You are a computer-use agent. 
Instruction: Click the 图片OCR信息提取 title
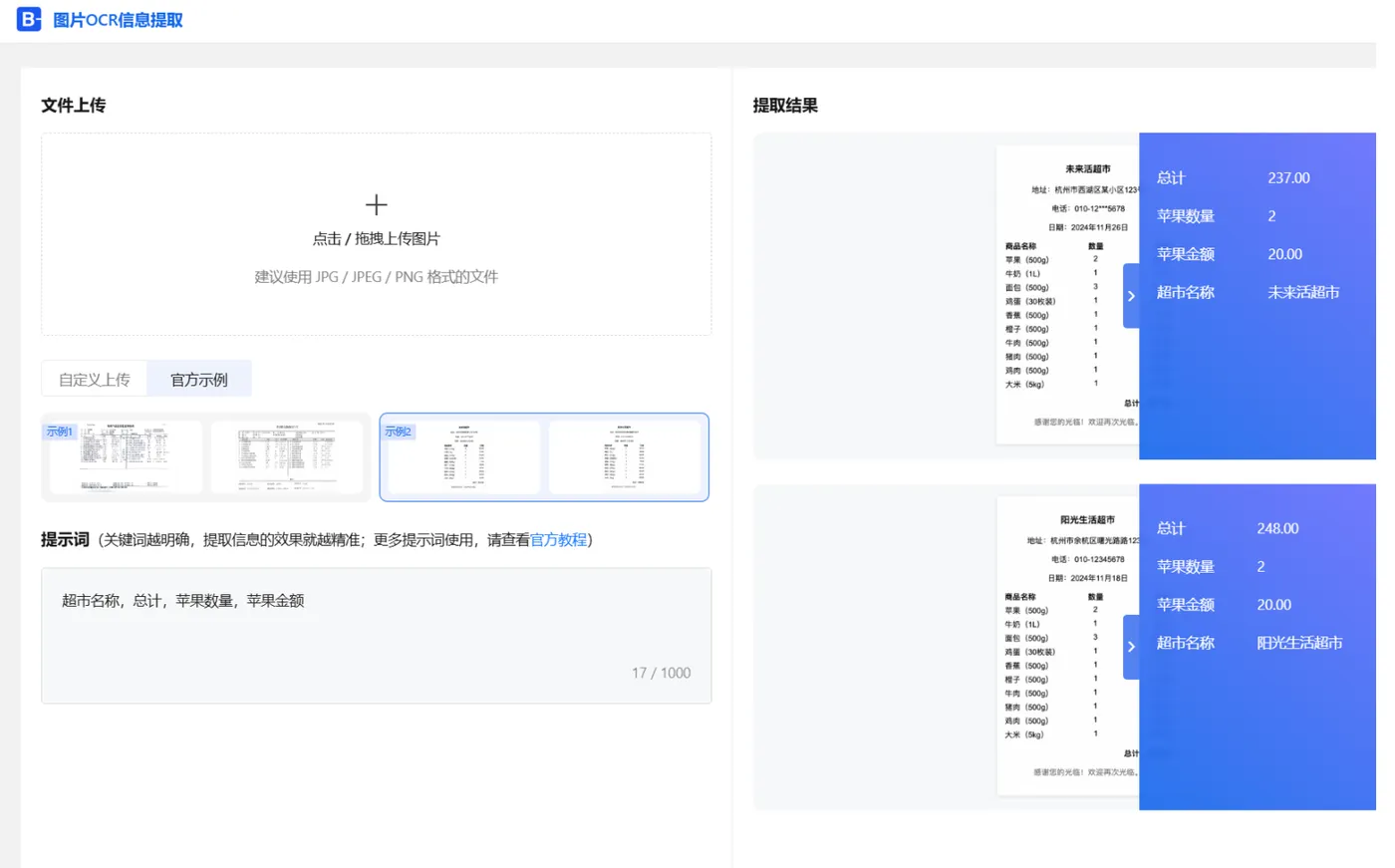118,20
